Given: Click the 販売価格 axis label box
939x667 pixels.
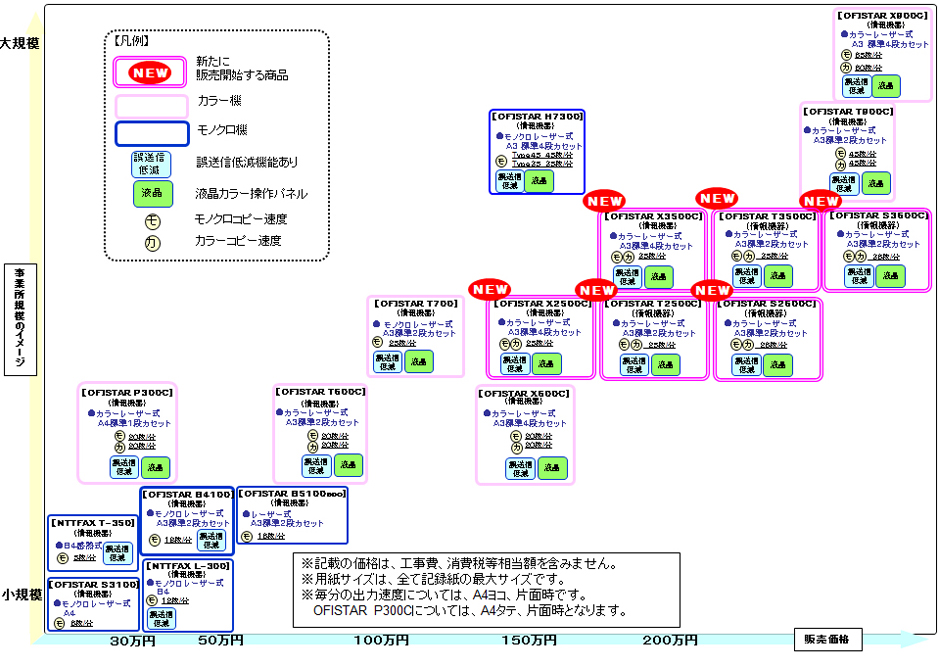Looking at the screenshot, I should click(x=828, y=639).
